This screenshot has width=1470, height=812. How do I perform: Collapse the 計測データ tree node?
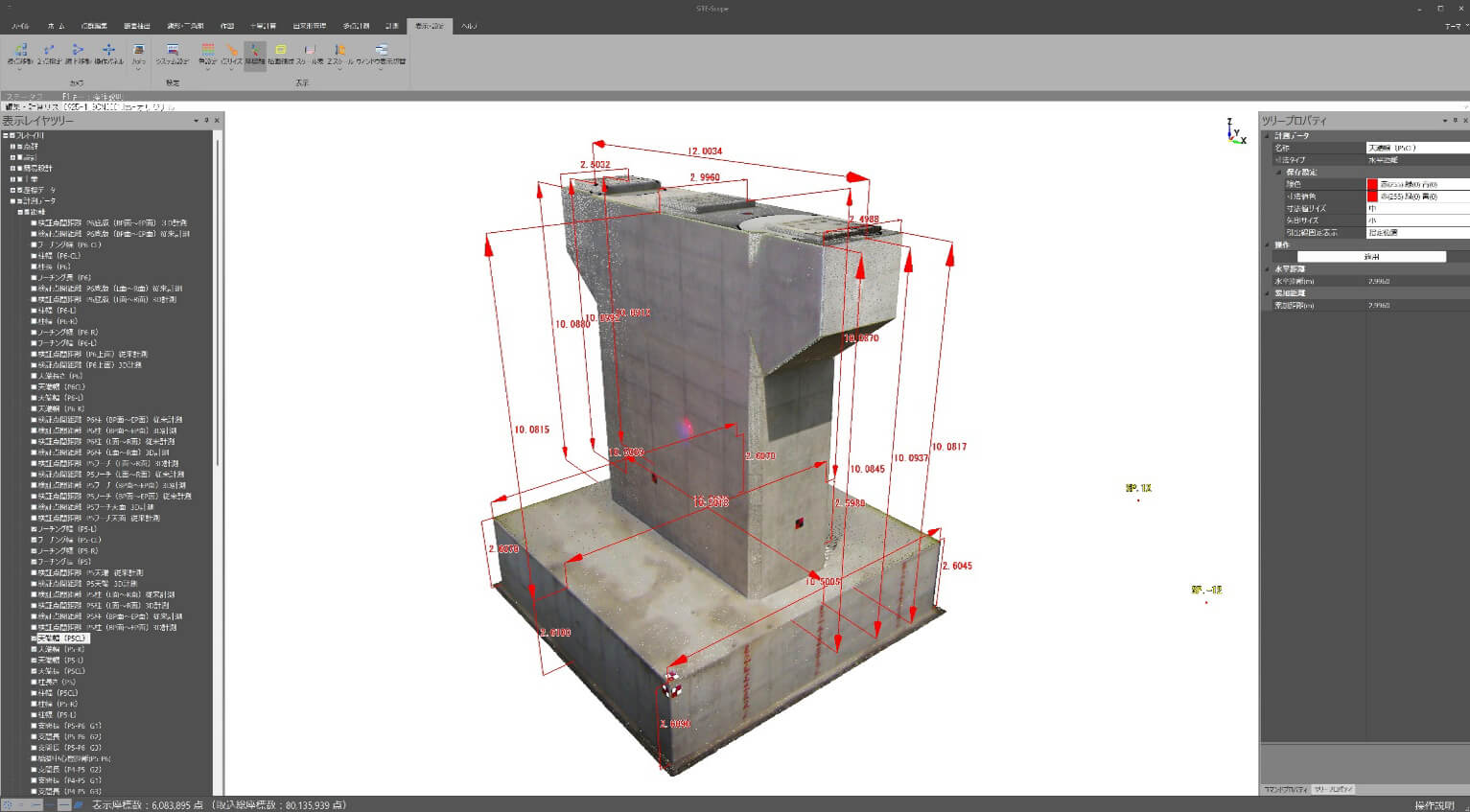[12, 201]
